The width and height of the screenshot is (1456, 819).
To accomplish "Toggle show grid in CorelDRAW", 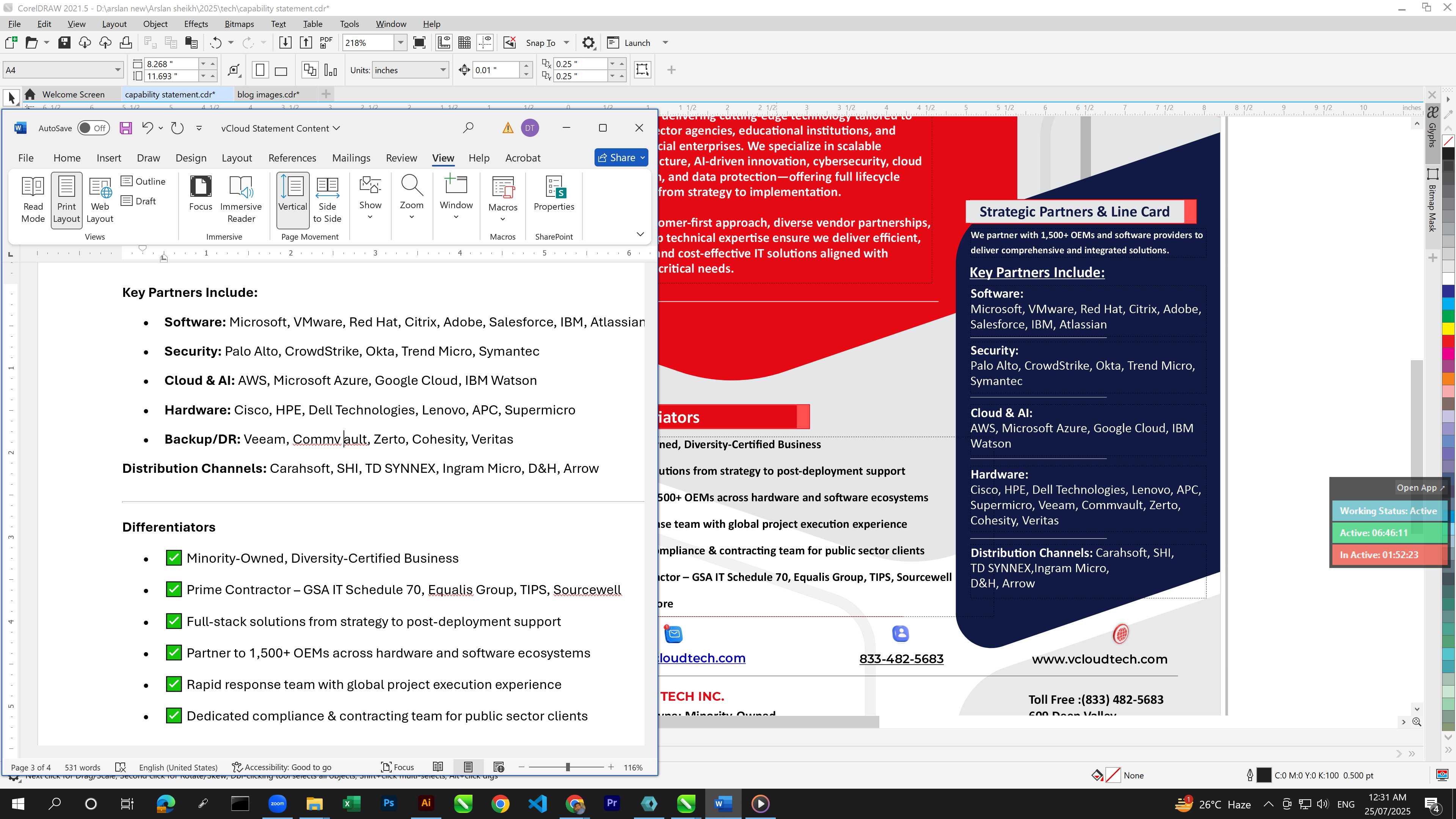I will (x=464, y=42).
